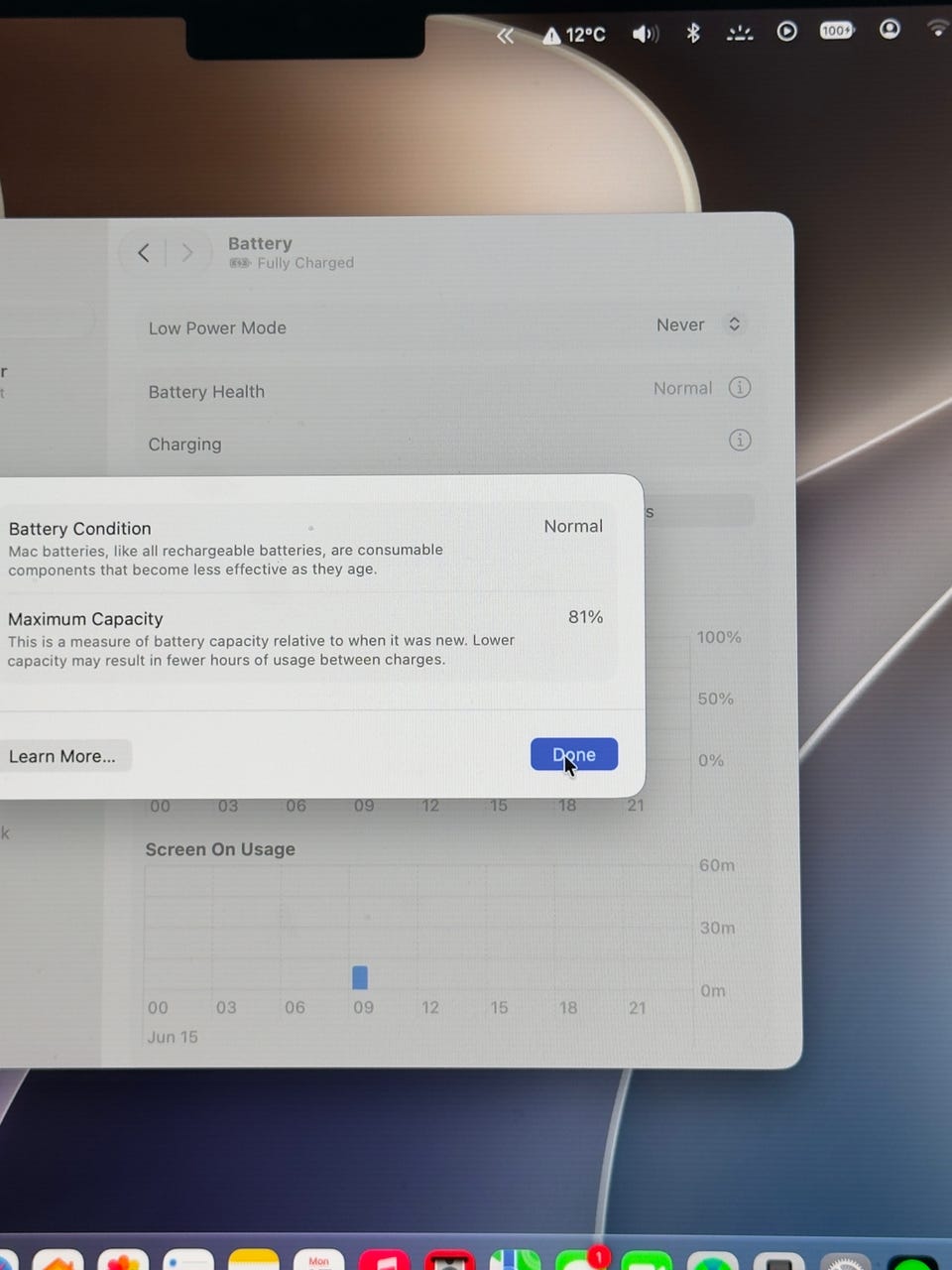Click the 100% battery level axis label

[719, 637]
